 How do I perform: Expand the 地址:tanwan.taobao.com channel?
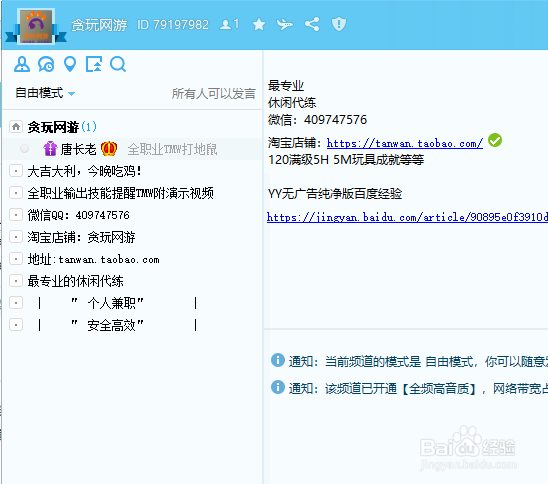point(16,259)
